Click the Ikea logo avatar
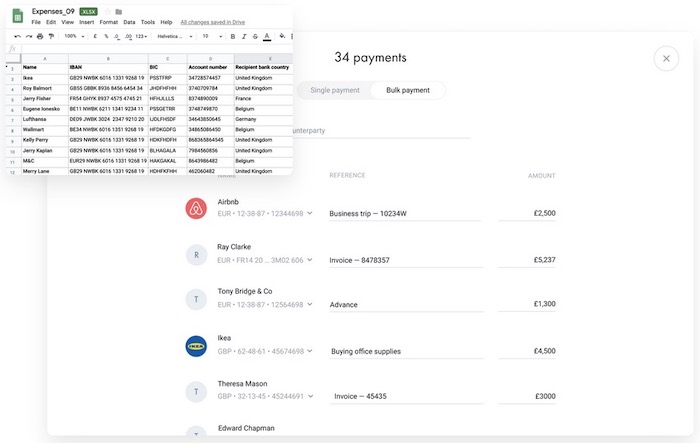The height and width of the screenshot is (443, 700). pos(196,346)
